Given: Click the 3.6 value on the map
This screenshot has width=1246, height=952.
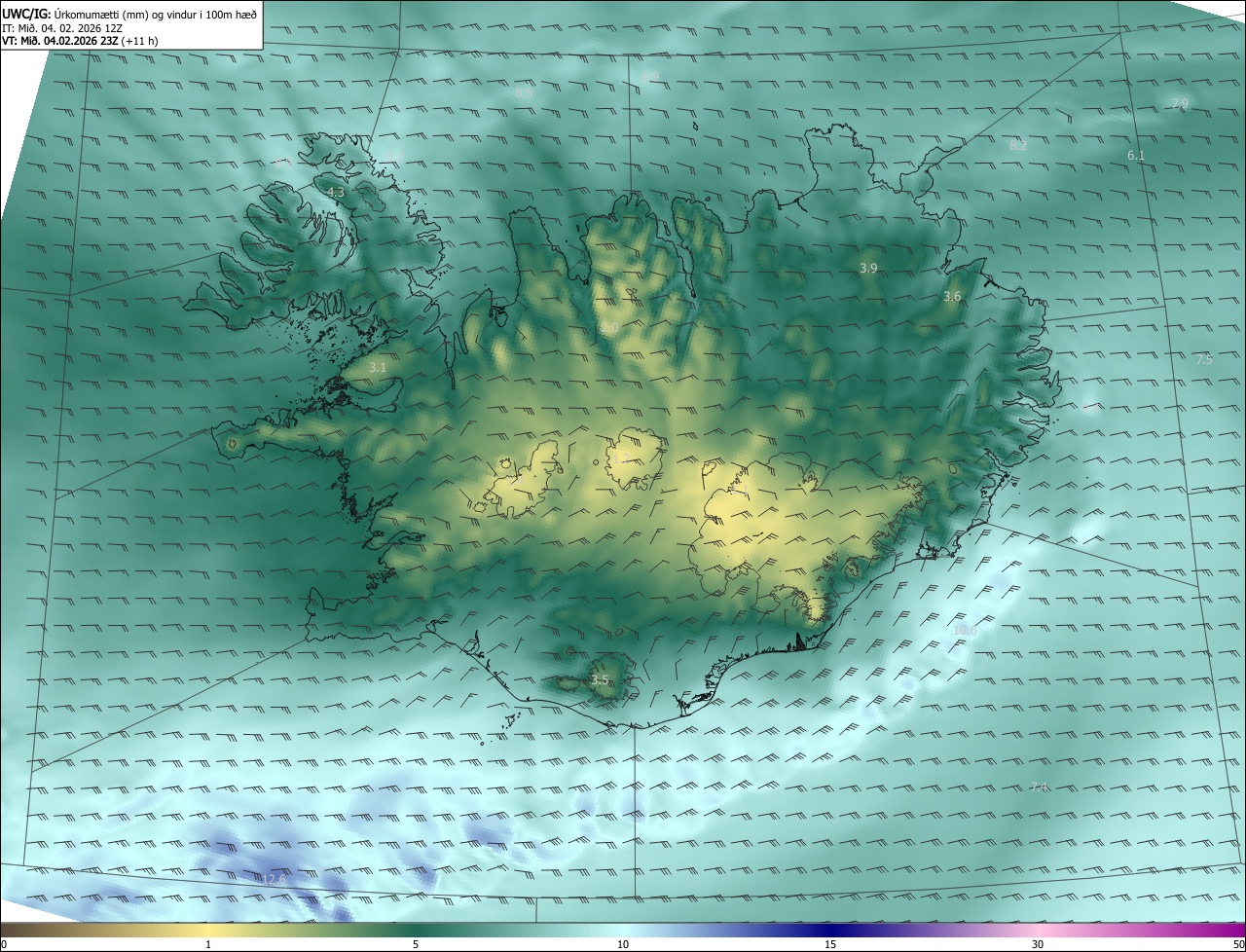Looking at the screenshot, I should pyautogui.click(x=952, y=296).
